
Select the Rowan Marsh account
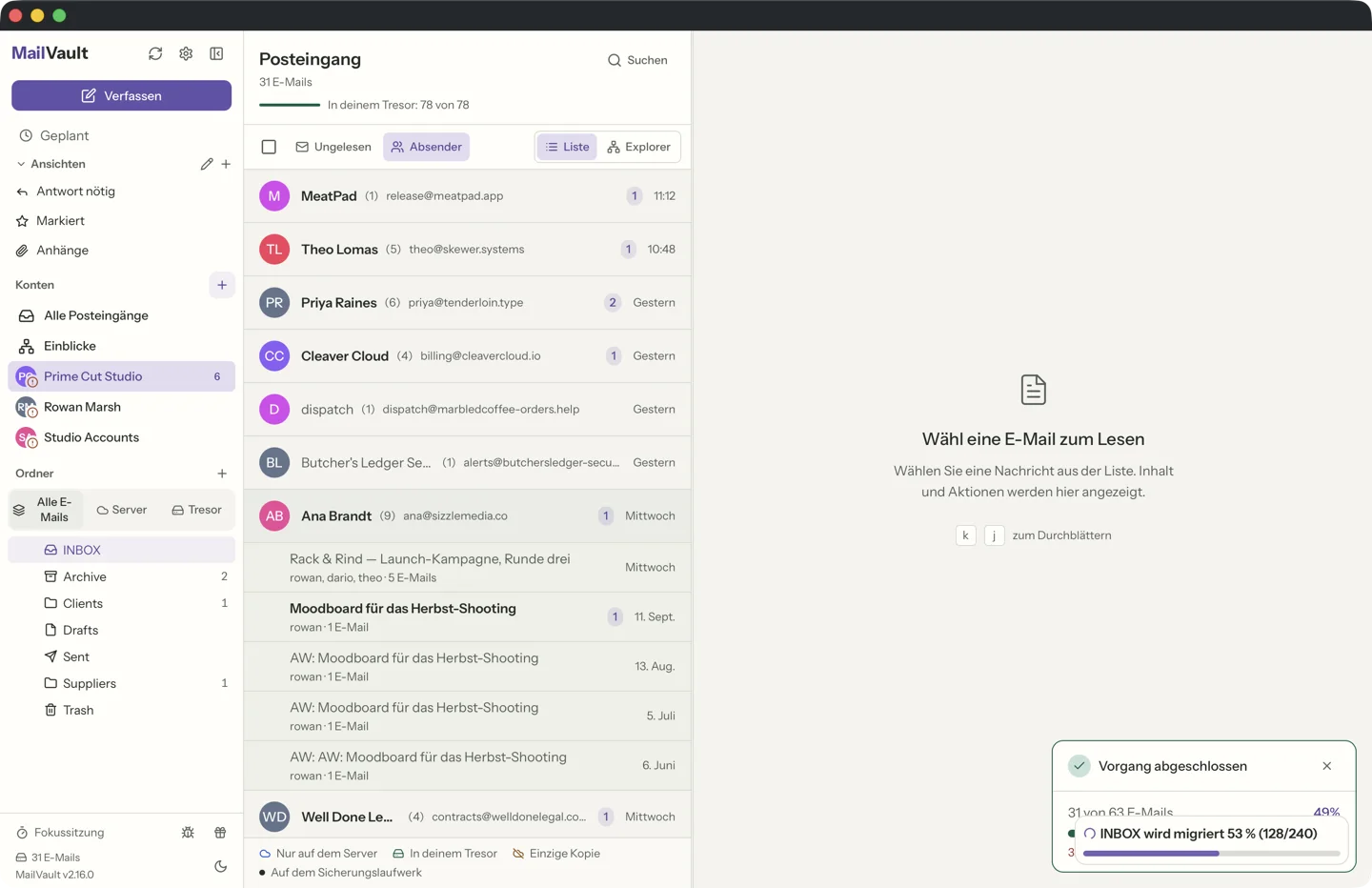point(121,407)
